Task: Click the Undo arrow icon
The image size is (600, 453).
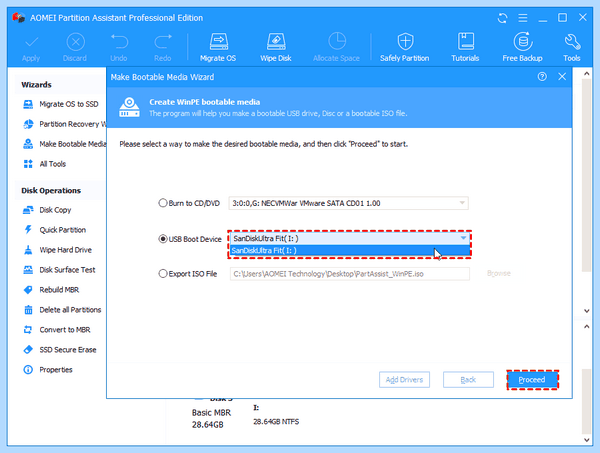Action: pos(119,42)
